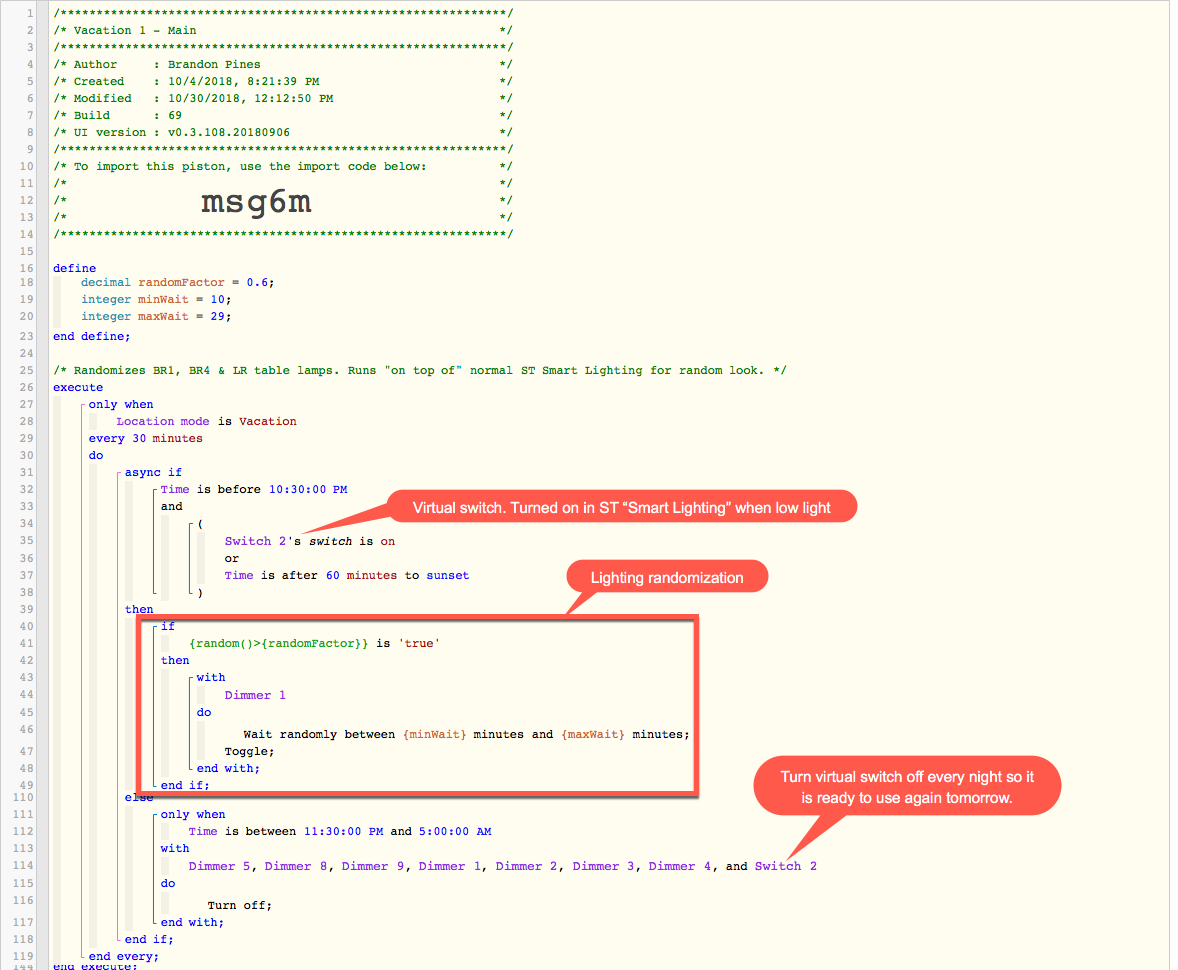Screen dimensions: 1178x970
Task: Click line number 114 in the gutter
Action: point(23,866)
